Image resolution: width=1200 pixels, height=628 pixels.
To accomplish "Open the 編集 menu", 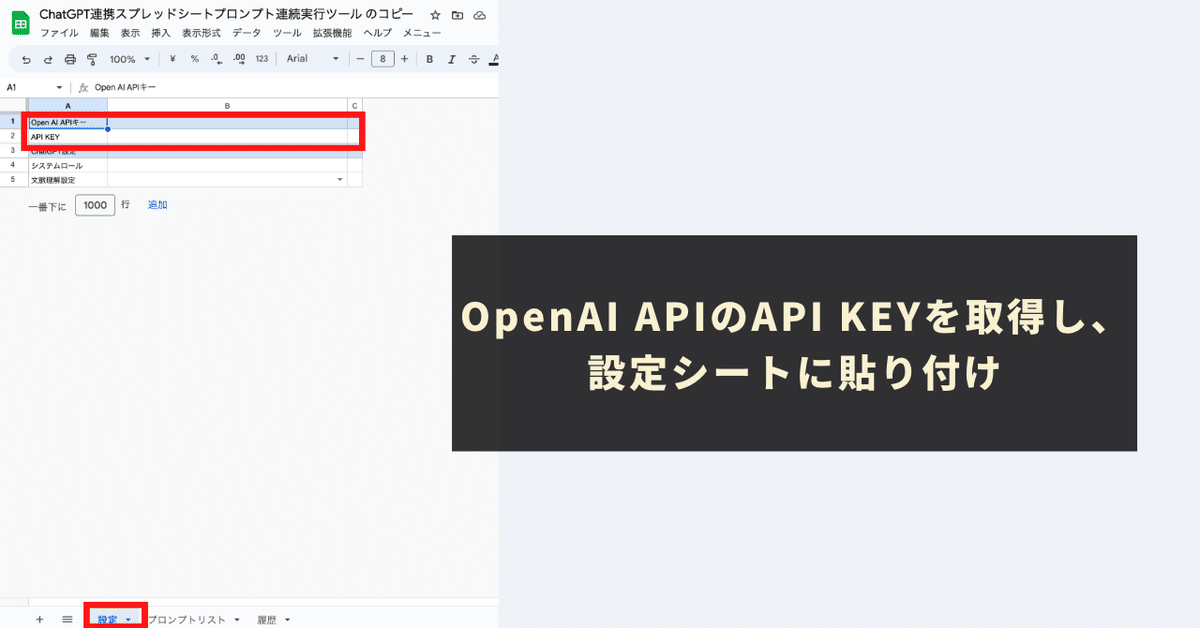I will [99, 33].
